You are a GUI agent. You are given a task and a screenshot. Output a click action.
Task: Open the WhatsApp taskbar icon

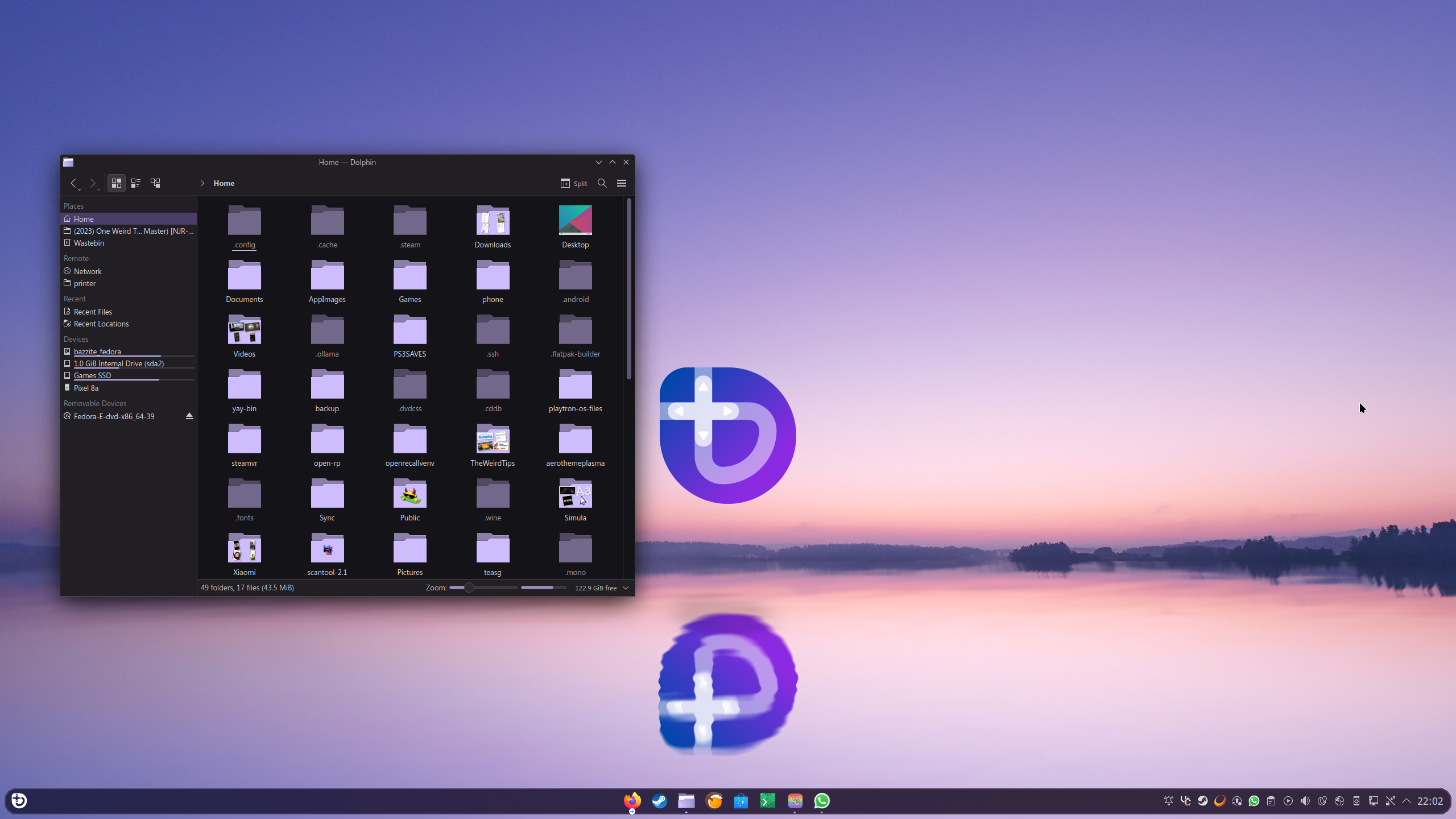pyautogui.click(x=821, y=801)
